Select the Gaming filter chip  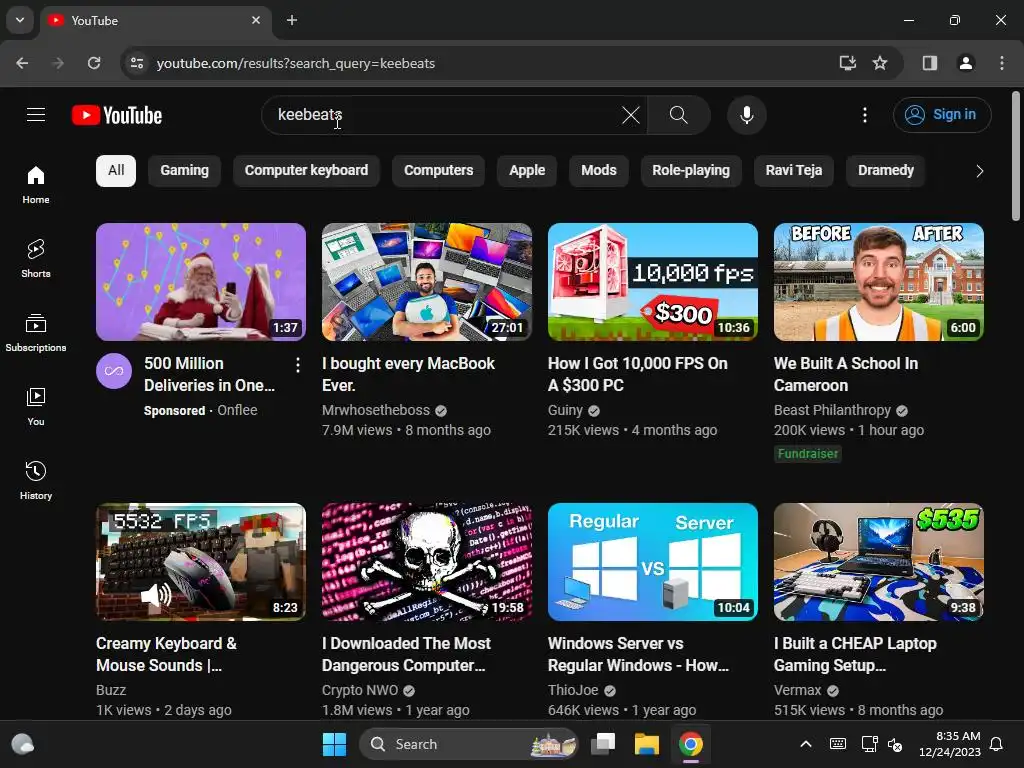pos(185,170)
